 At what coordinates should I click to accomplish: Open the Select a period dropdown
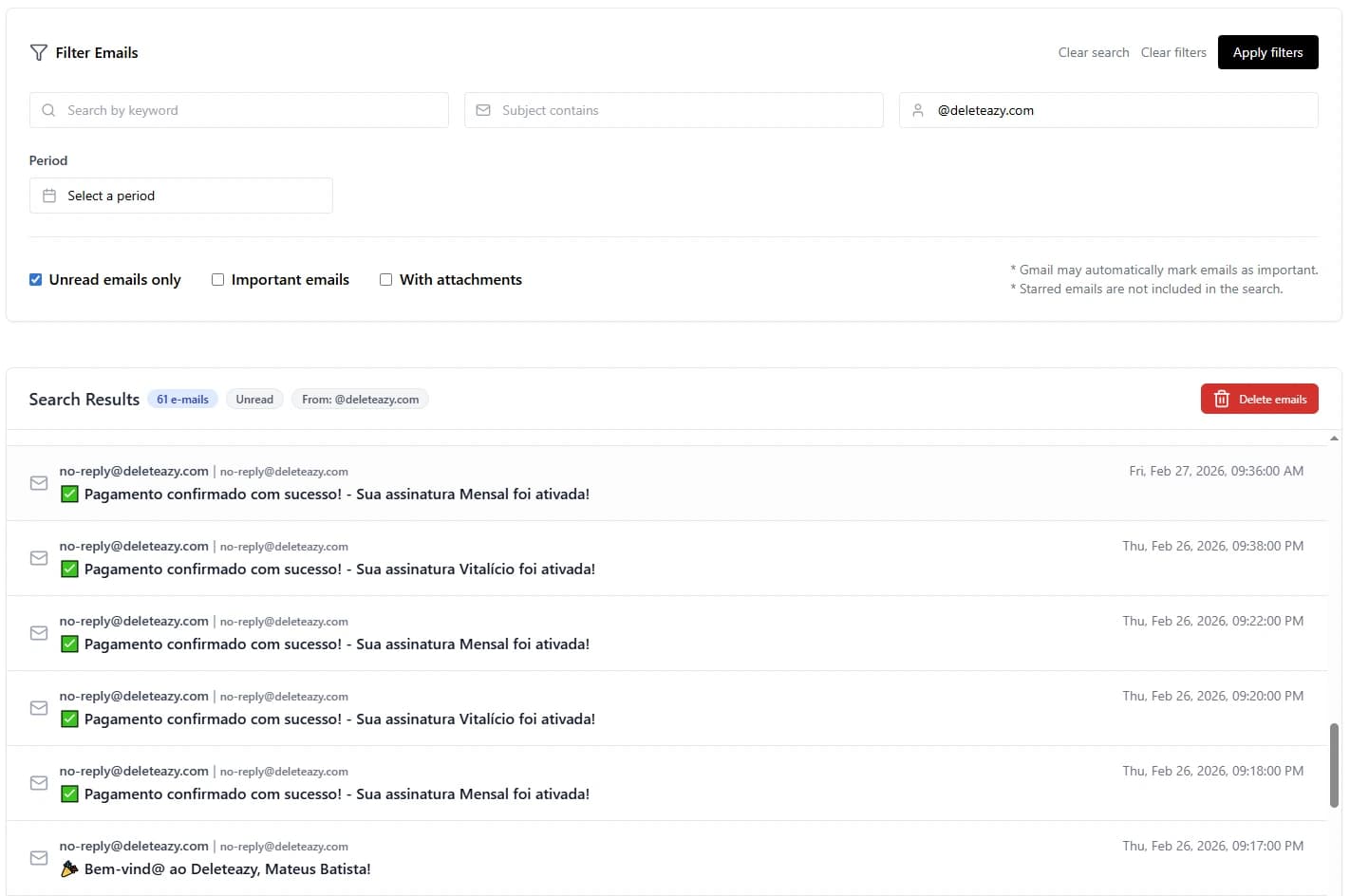coord(181,196)
